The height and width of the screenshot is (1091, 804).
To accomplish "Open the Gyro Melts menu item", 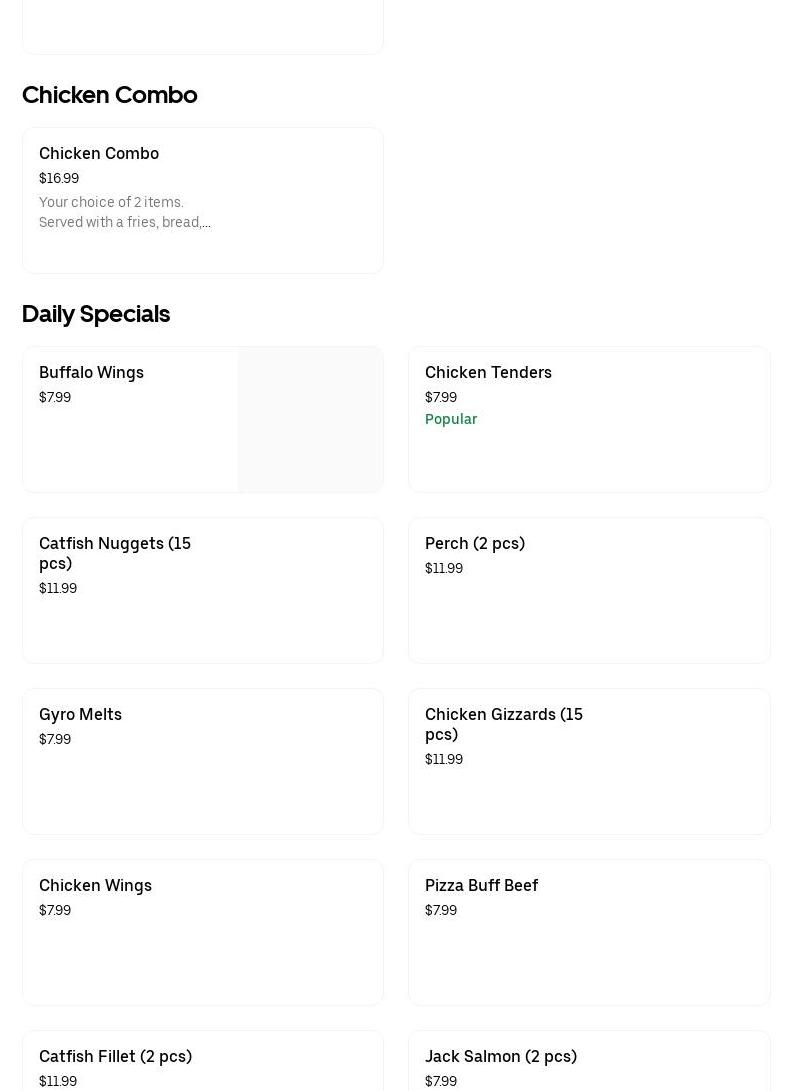I will tap(202, 762).
